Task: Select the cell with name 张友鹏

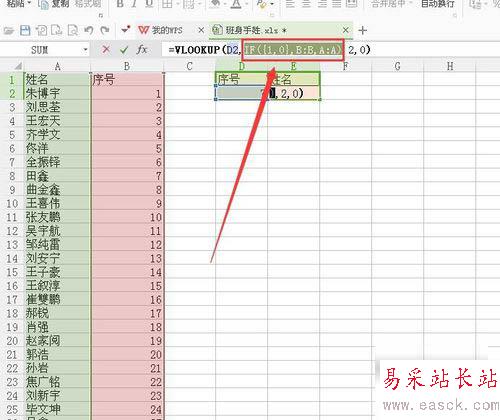Action: coord(57,217)
